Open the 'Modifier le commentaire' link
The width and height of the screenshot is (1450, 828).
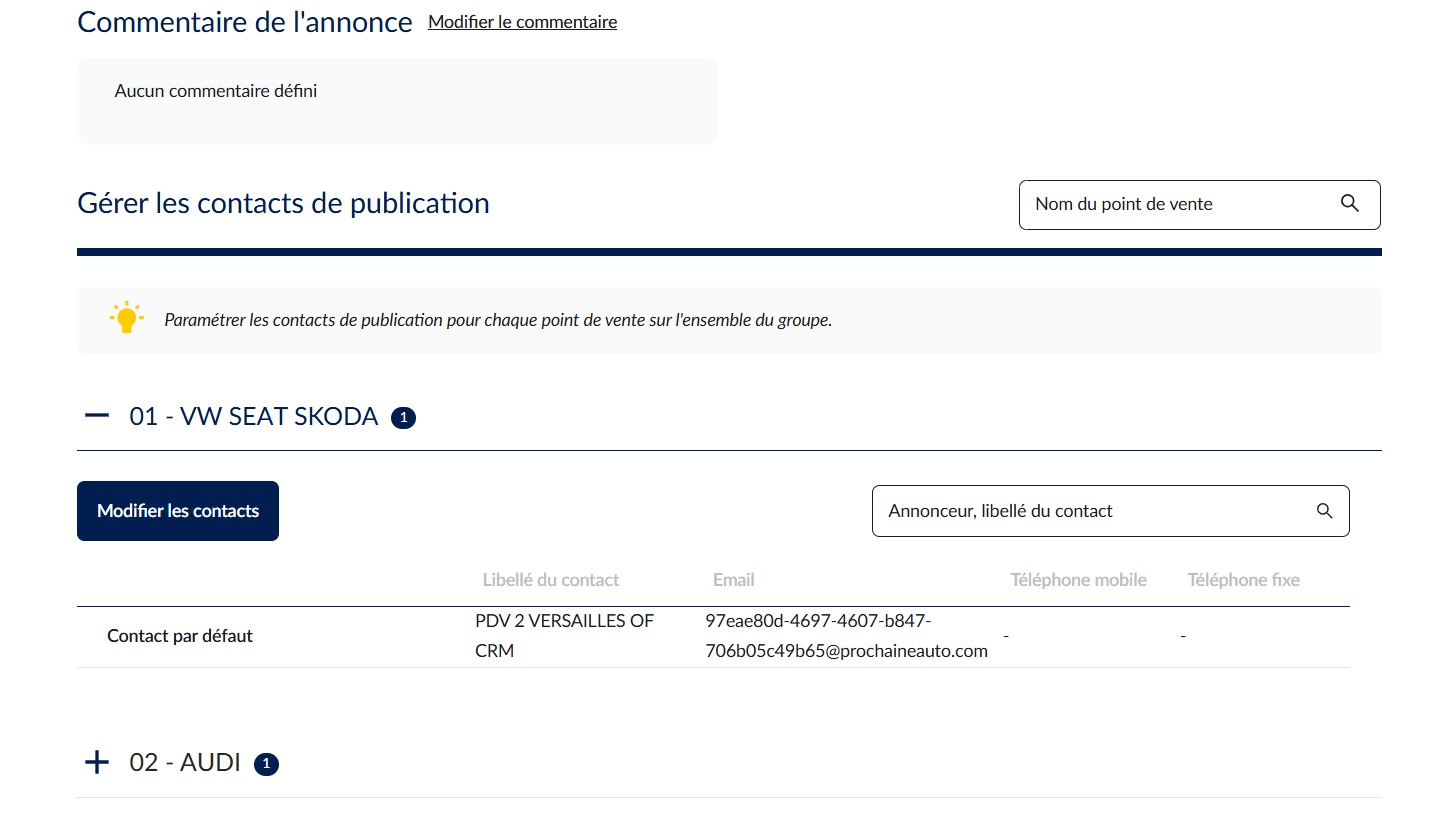[523, 22]
